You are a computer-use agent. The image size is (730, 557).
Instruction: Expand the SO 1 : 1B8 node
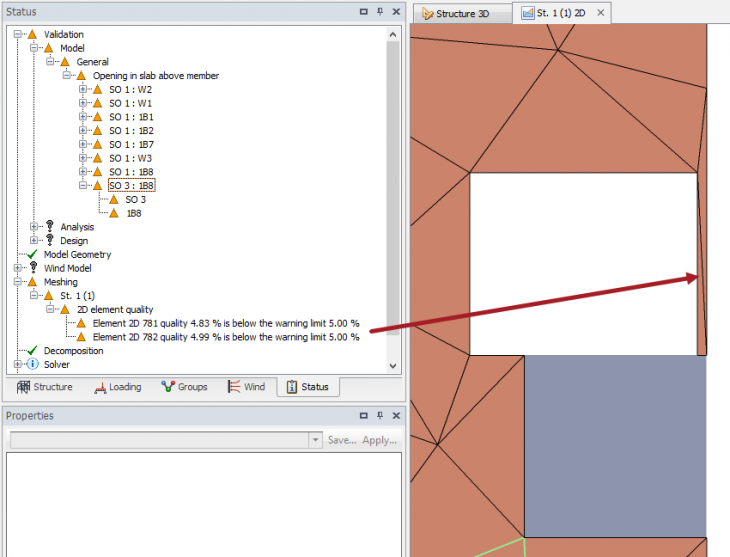click(x=83, y=171)
